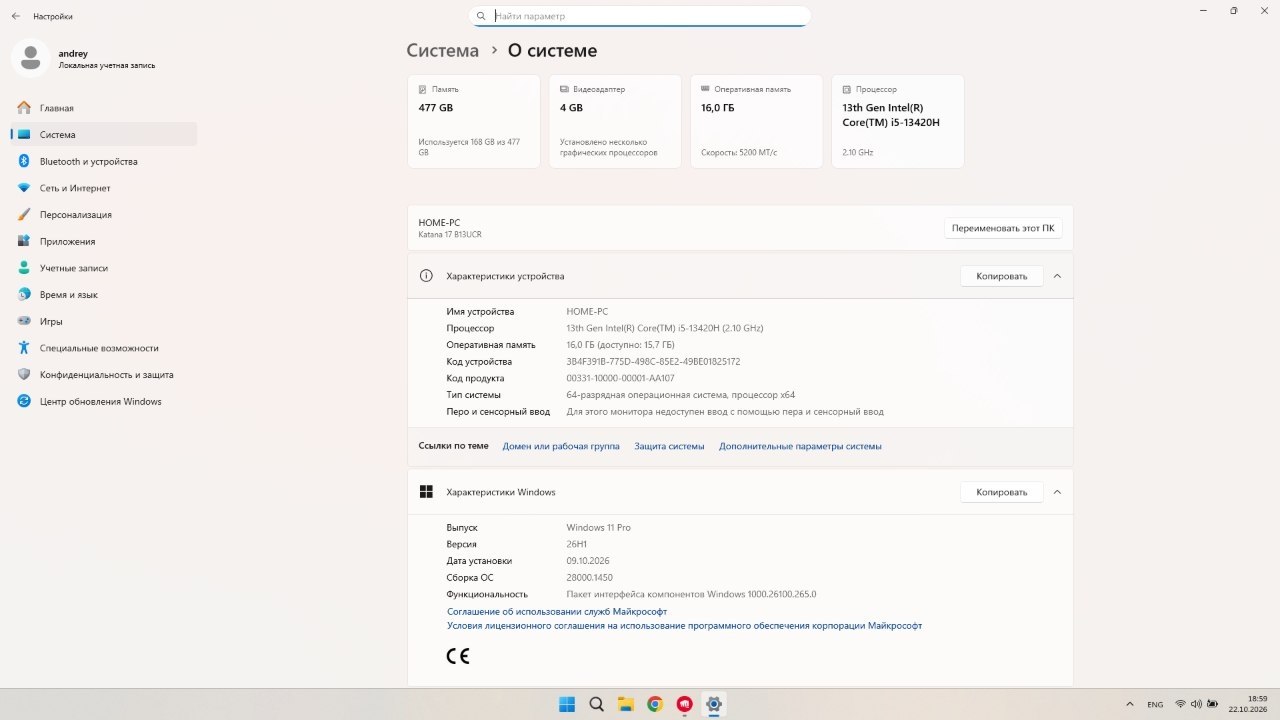Open taskbar Search magnifier

pos(596,704)
